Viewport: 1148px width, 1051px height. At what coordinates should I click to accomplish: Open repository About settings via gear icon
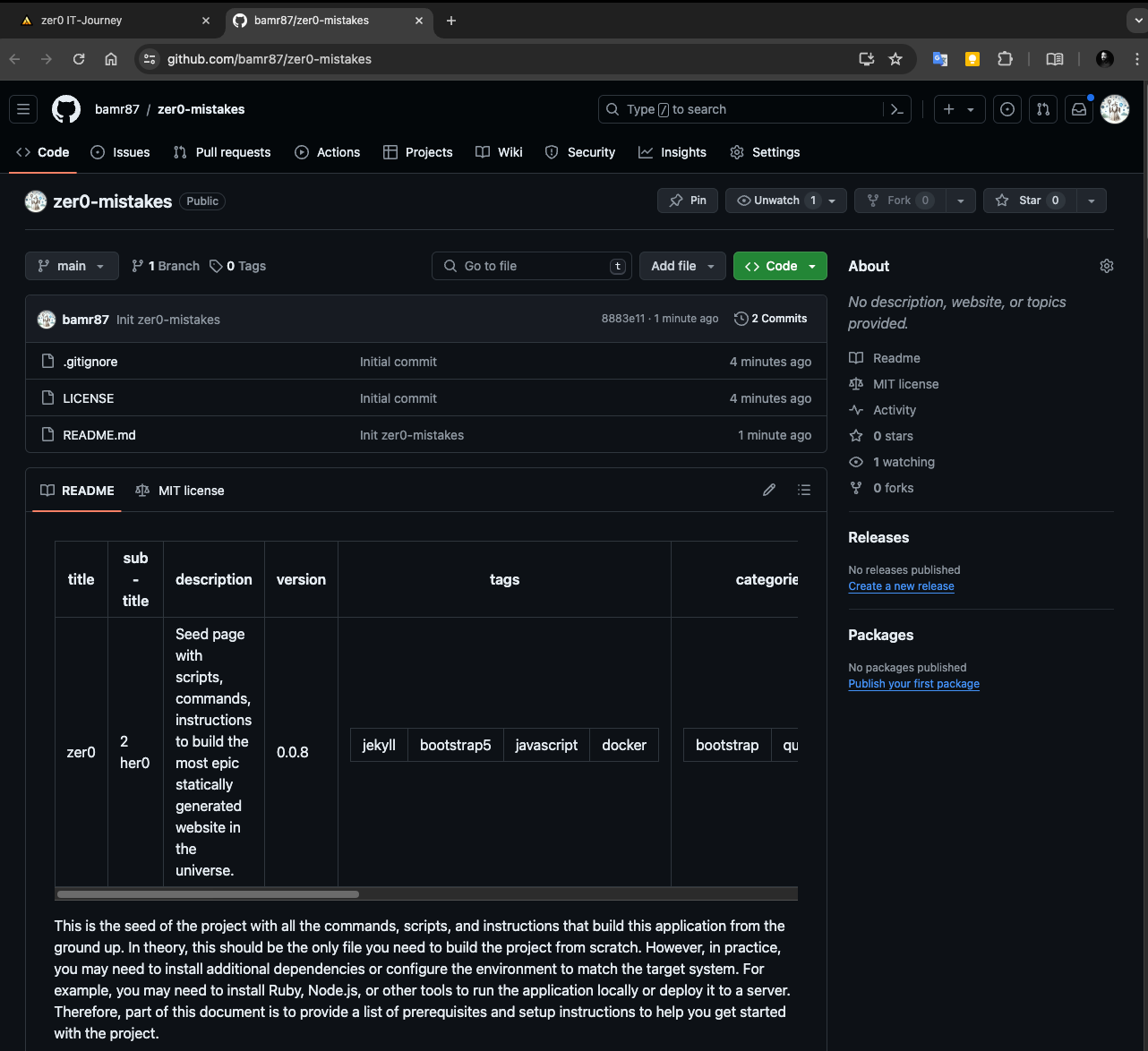[x=1106, y=266]
